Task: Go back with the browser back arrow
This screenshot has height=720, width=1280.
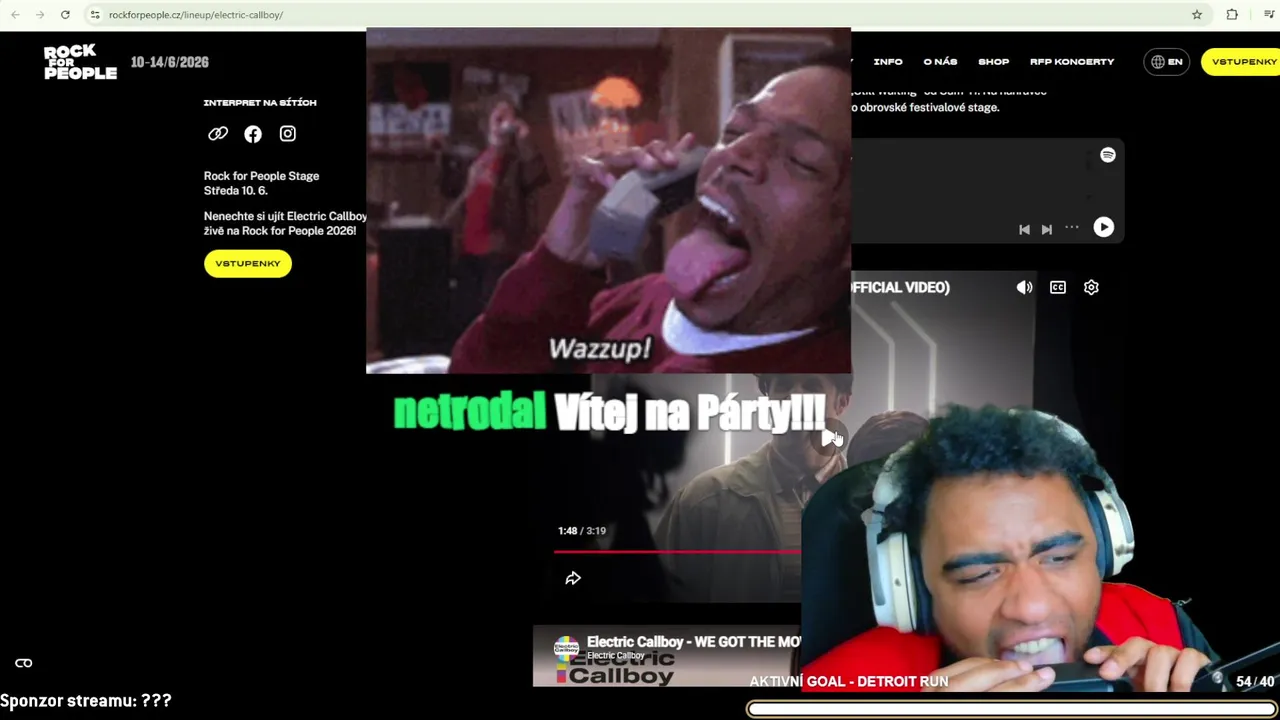Action: (15, 15)
